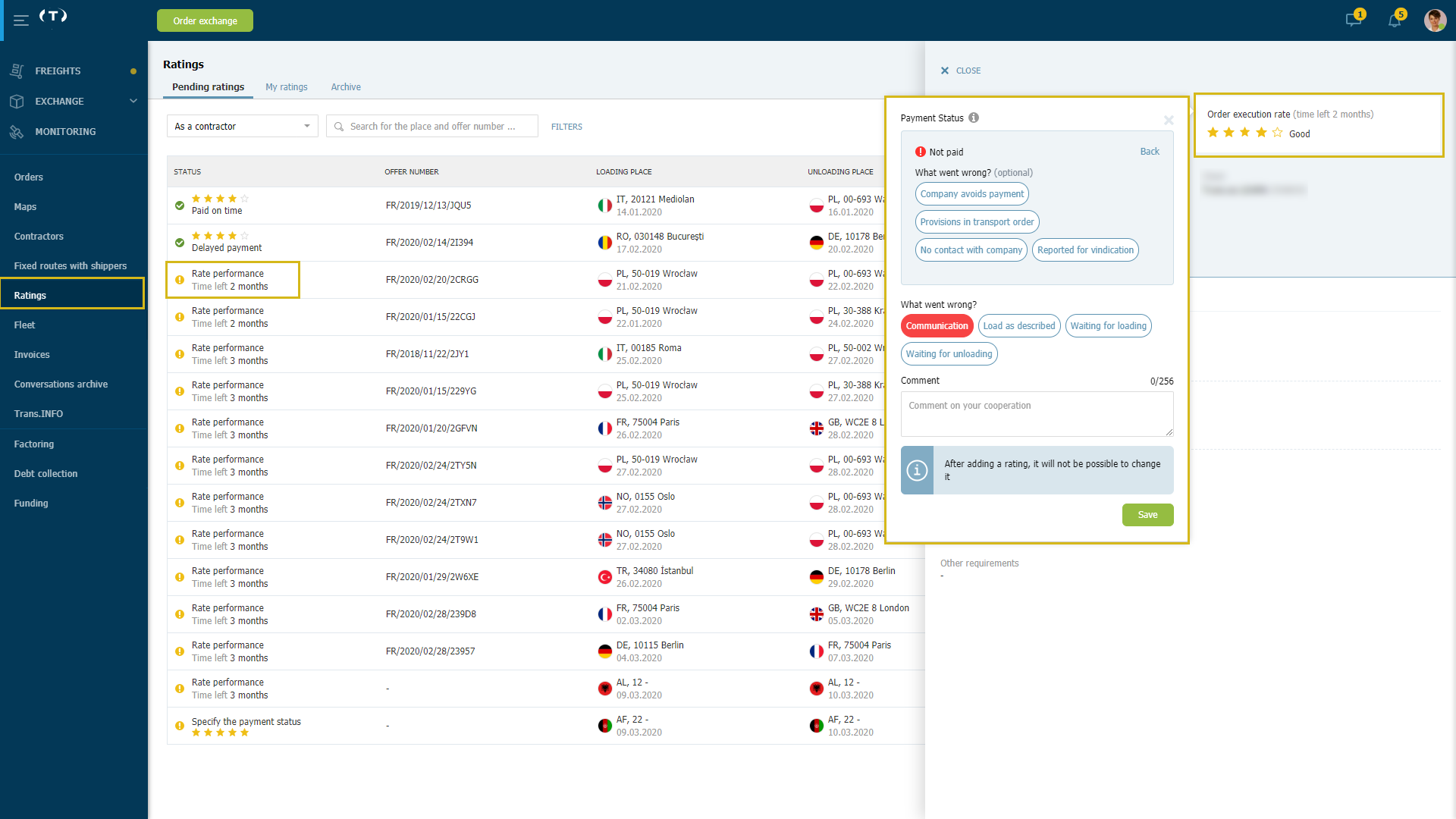This screenshot has width=1456, height=819.
Task: Click green check icon for Paid on time
Action: (x=180, y=206)
